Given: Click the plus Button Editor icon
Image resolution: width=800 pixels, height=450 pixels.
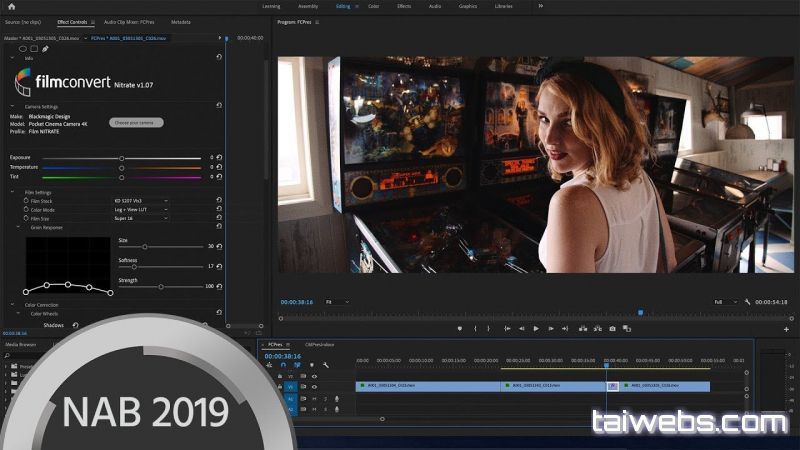Looking at the screenshot, I should (787, 328).
